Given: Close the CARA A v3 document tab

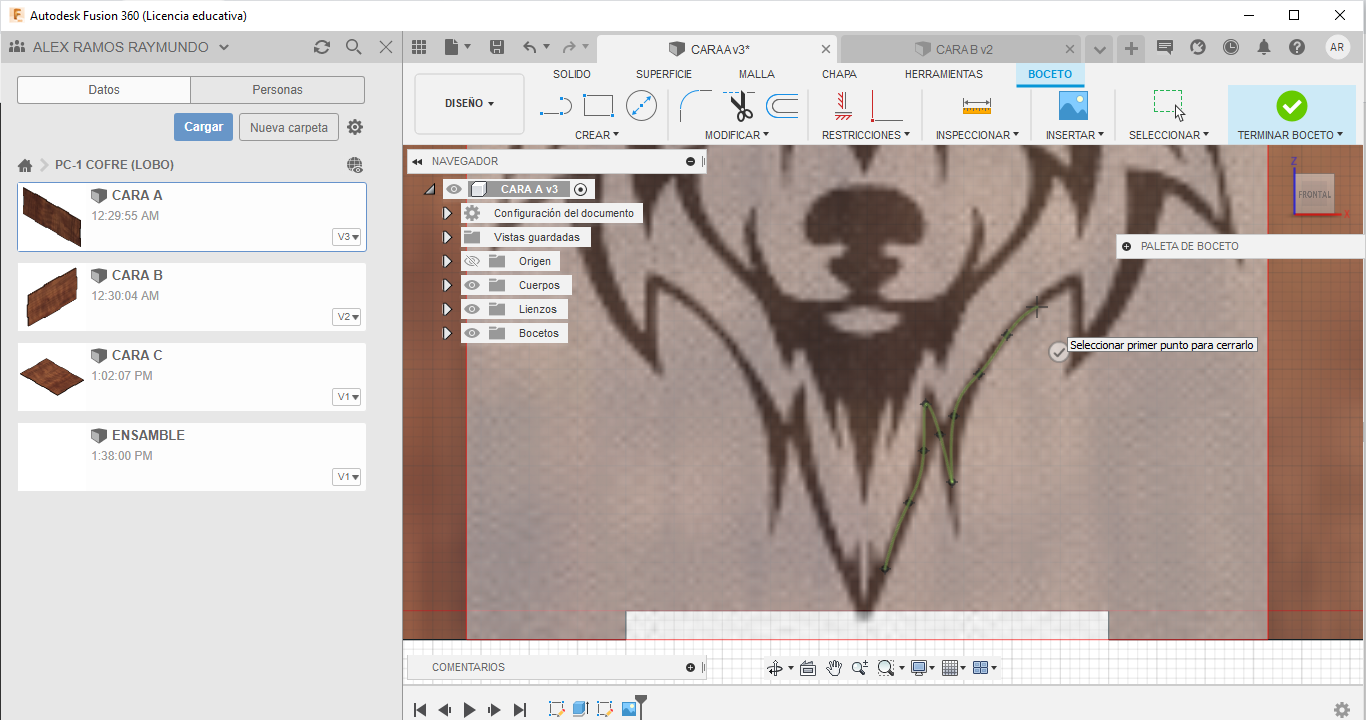Looking at the screenshot, I should click(x=826, y=49).
